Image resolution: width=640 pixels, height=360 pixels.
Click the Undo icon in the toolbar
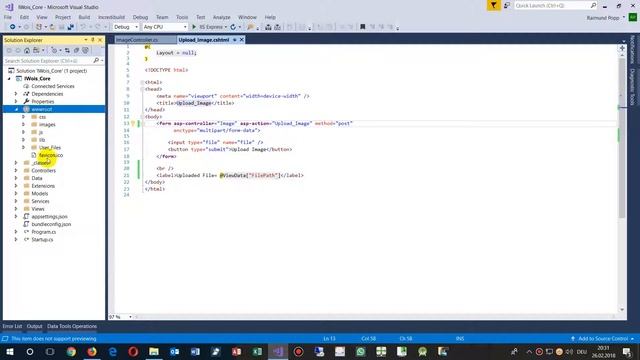point(83,27)
